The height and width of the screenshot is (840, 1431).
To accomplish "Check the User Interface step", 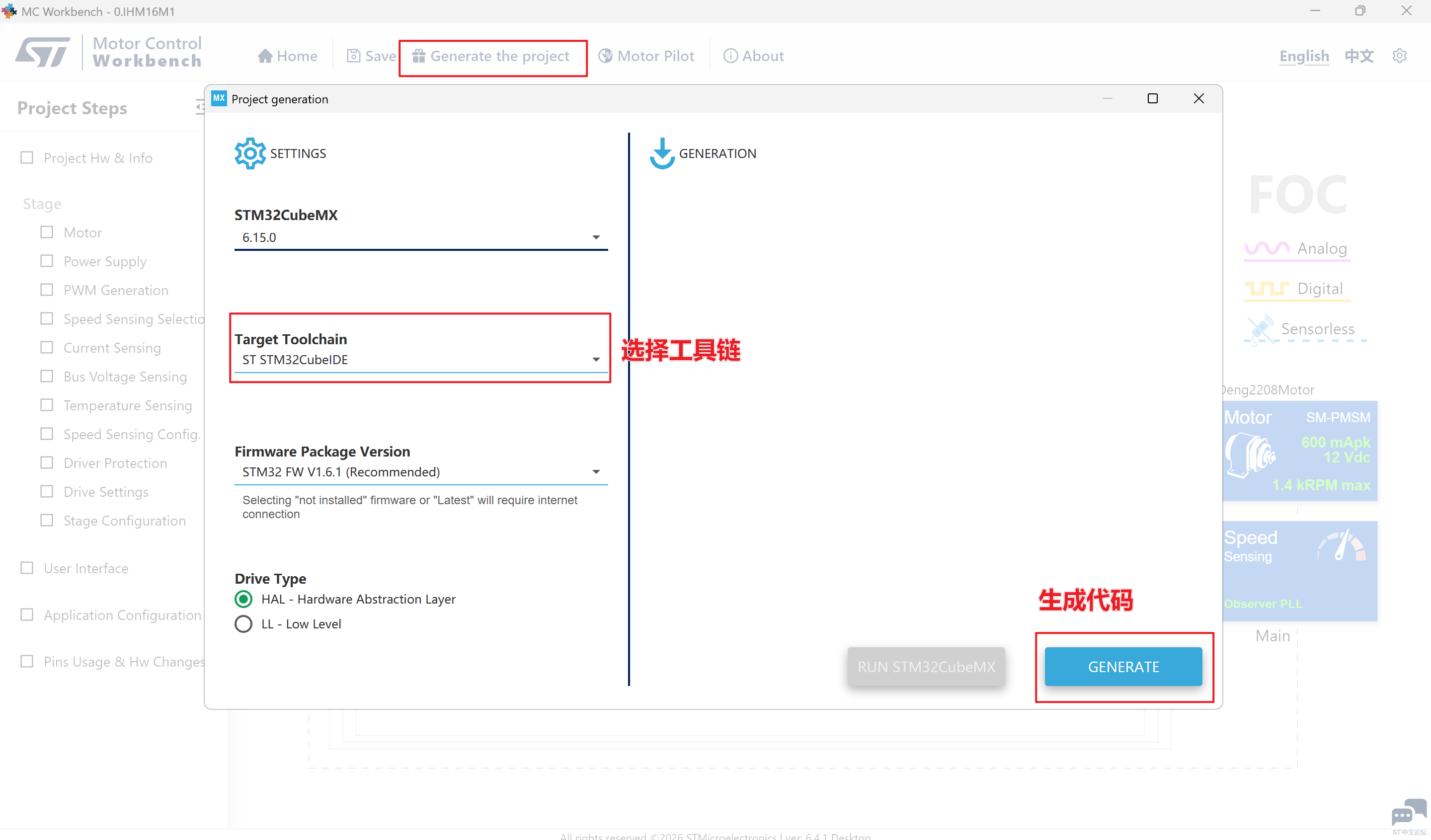I will [x=27, y=568].
